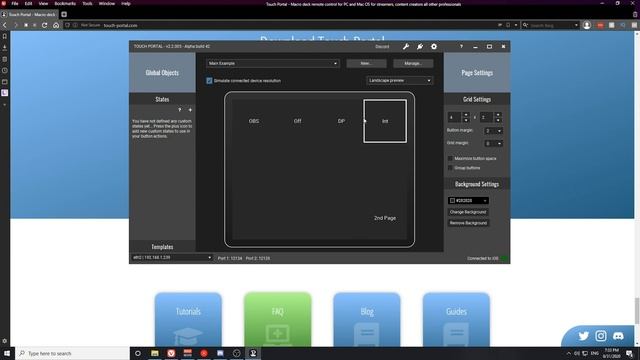Screen dimensions: 640x360
Task: Open the Global Objects panel
Action: [x=162, y=73]
